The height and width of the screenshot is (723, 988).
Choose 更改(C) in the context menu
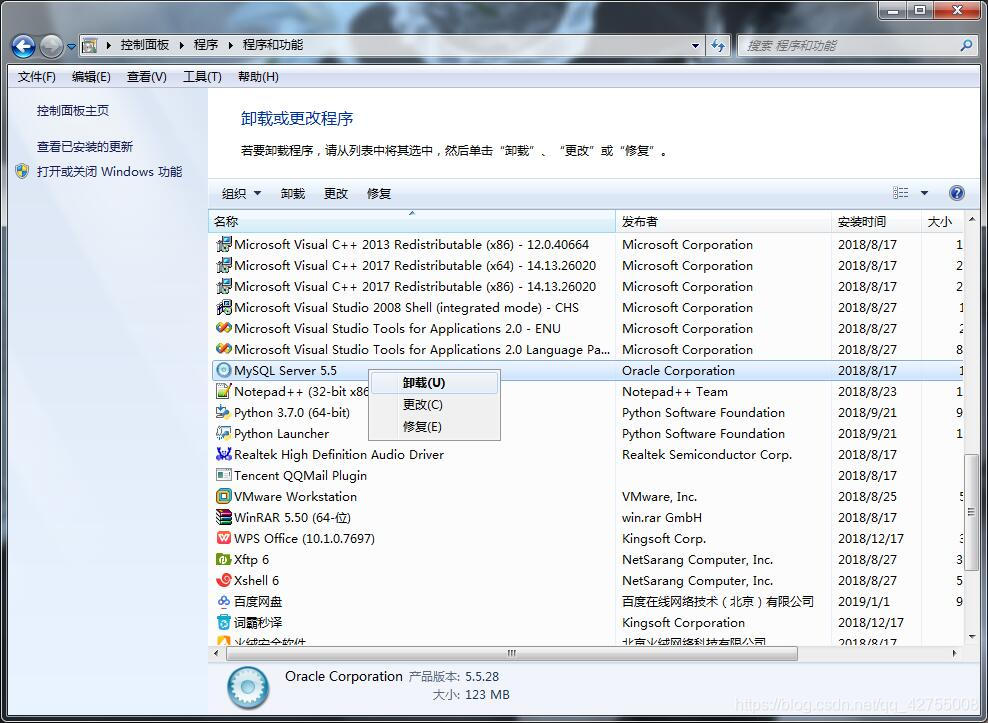click(x=435, y=405)
